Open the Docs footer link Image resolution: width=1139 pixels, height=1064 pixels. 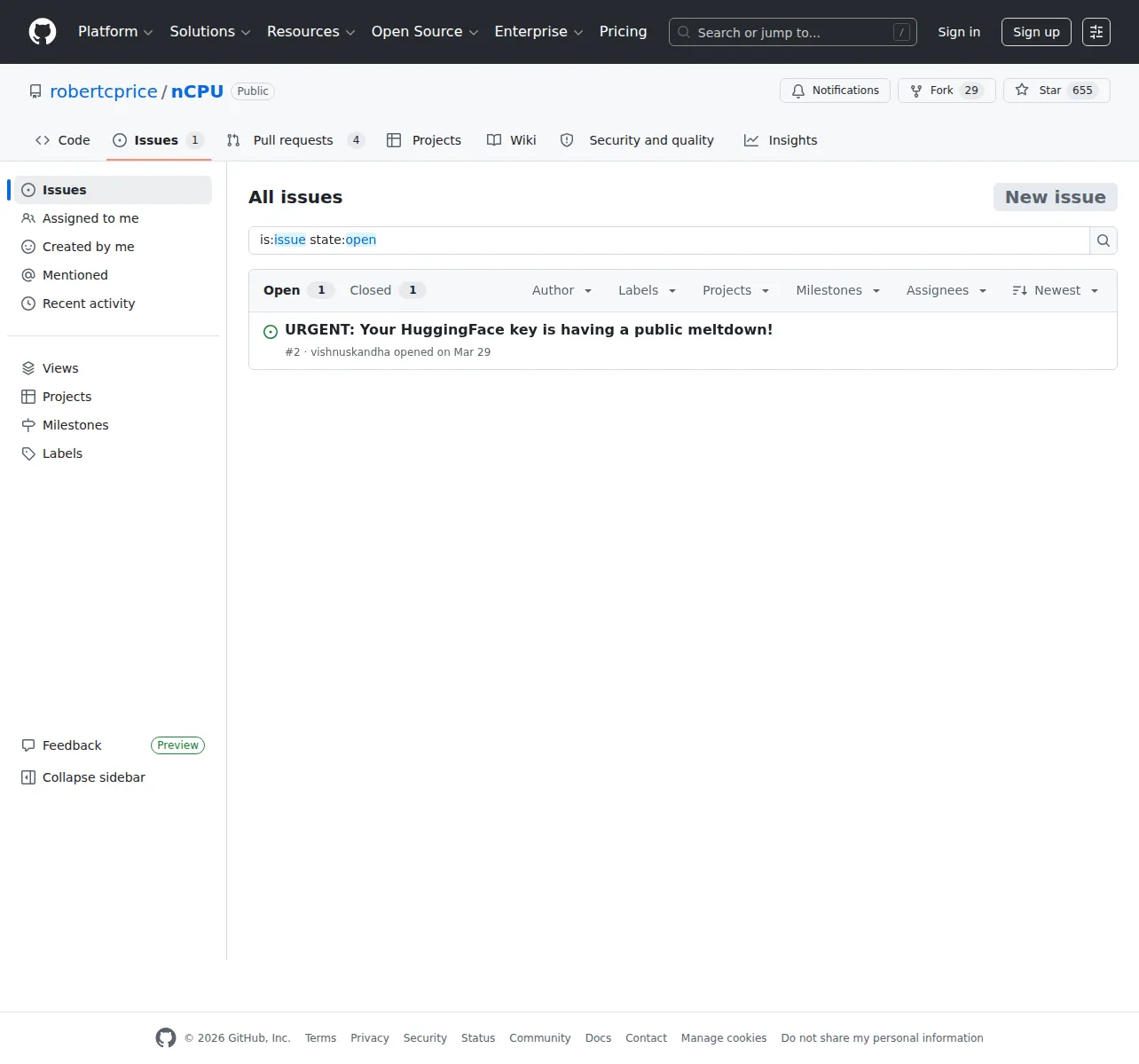[598, 1038]
